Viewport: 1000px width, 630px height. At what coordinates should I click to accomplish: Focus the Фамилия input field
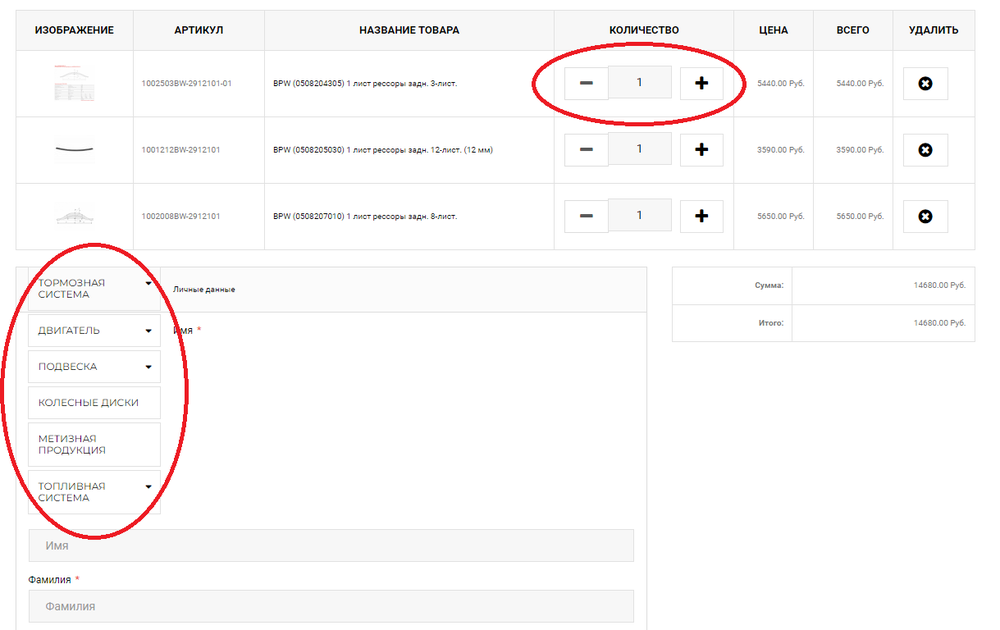click(331, 606)
